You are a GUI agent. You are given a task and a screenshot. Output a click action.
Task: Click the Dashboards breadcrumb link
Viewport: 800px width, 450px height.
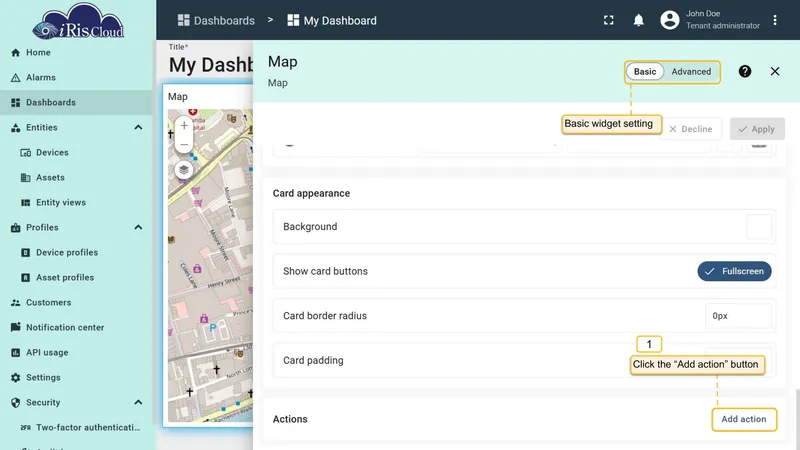pos(216,20)
